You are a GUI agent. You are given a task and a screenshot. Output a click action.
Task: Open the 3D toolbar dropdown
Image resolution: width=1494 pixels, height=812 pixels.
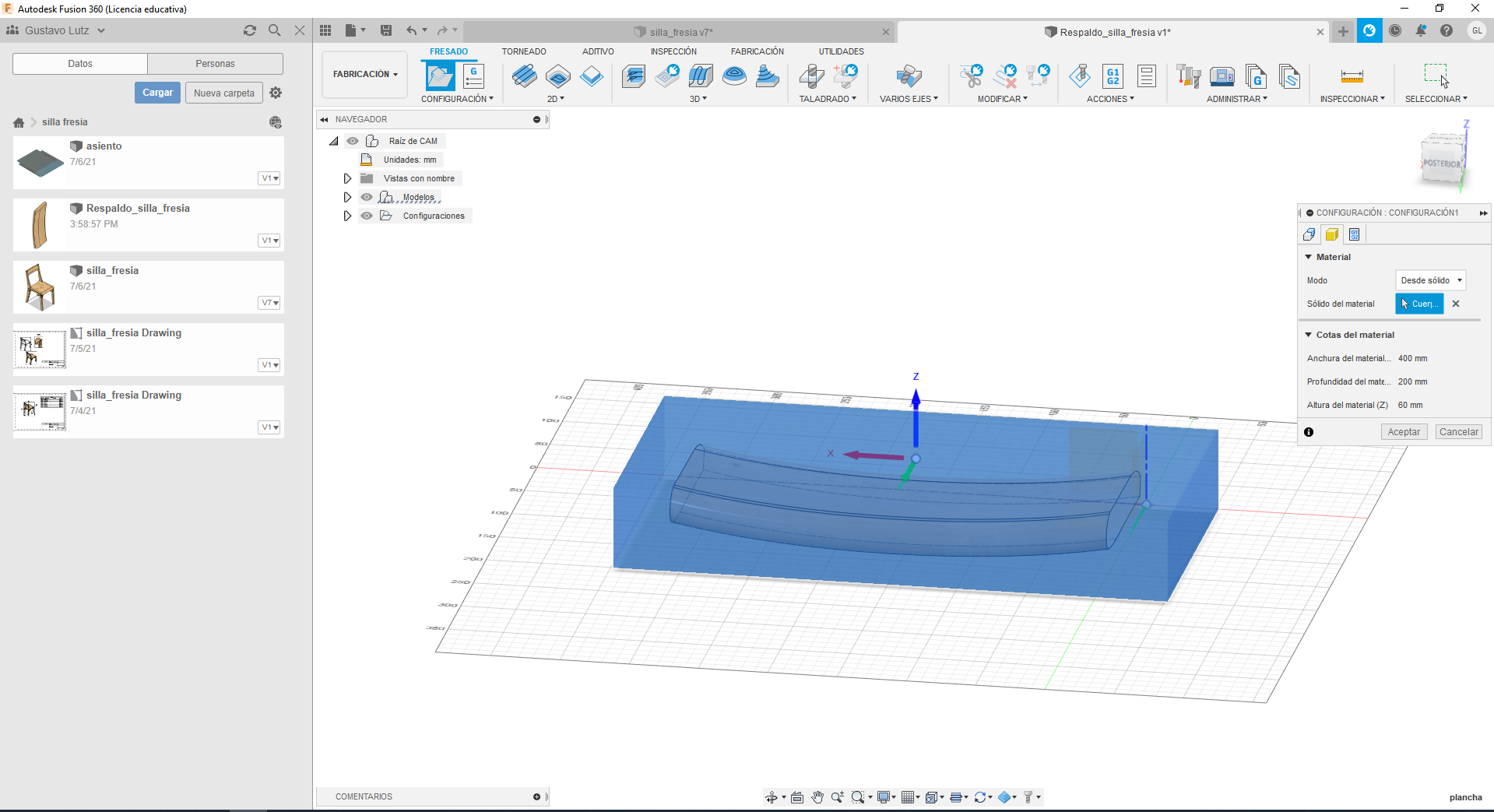pyautogui.click(x=698, y=99)
